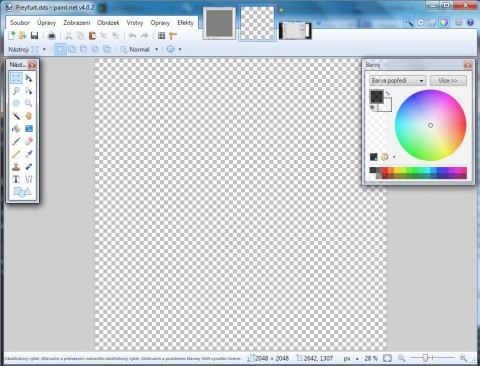Select the Rectangle Select tool
The image size is (480, 366).
[16, 78]
